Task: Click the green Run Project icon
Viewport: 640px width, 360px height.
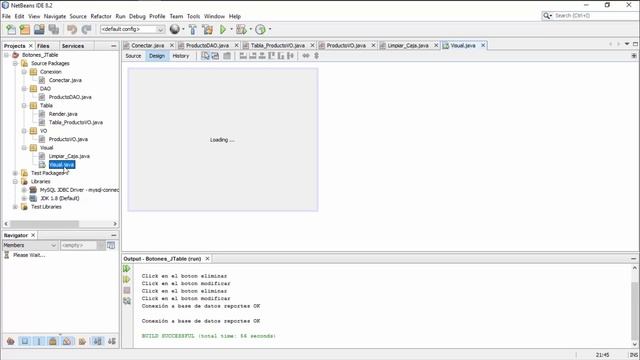Action: point(223,29)
